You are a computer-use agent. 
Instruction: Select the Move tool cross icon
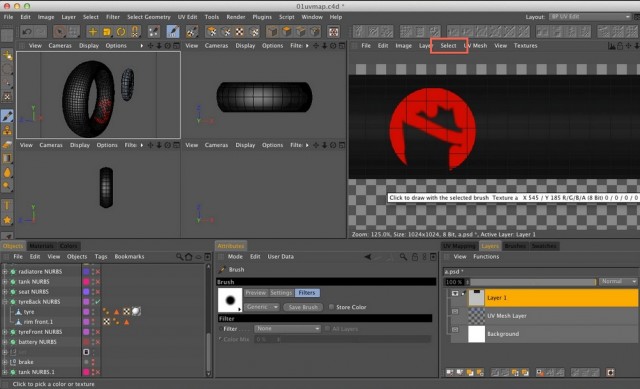point(93,31)
